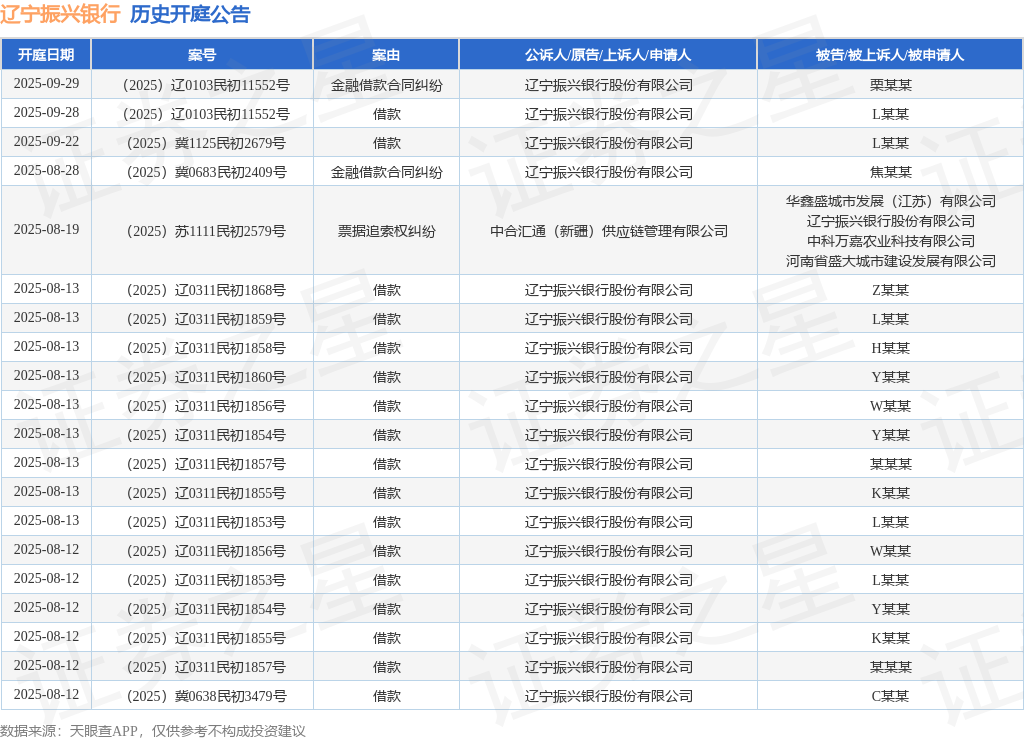
Task: Click the 被告/被上诉人/被申请人 column header
Action: [890, 55]
